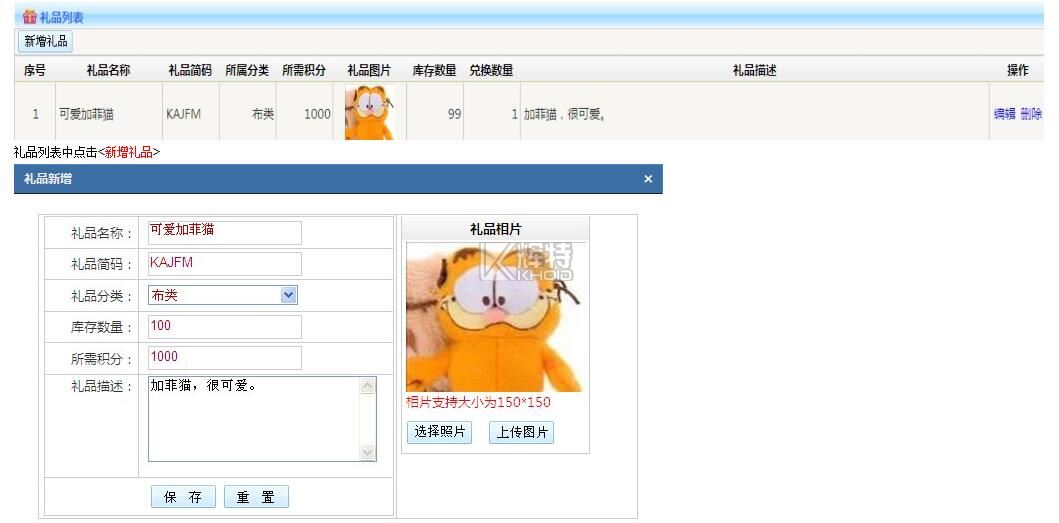
Task: Click the gift icon beside 礼品列表
Action: [29, 17]
